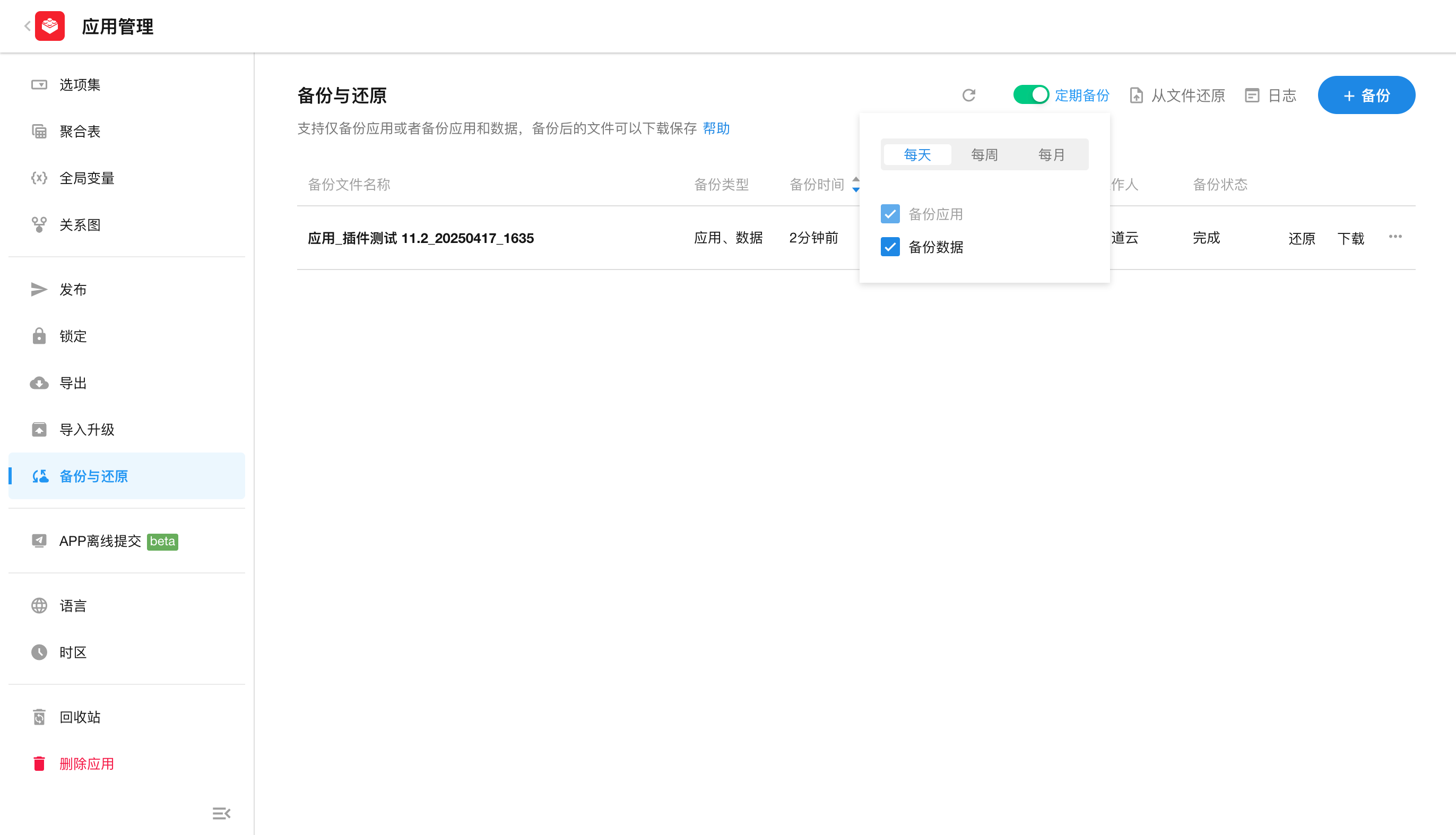The height and width of the screenshot is (835, 1456).
Task: Open 备份与还原 in the sidebar
Action: (x=126, y=476)
